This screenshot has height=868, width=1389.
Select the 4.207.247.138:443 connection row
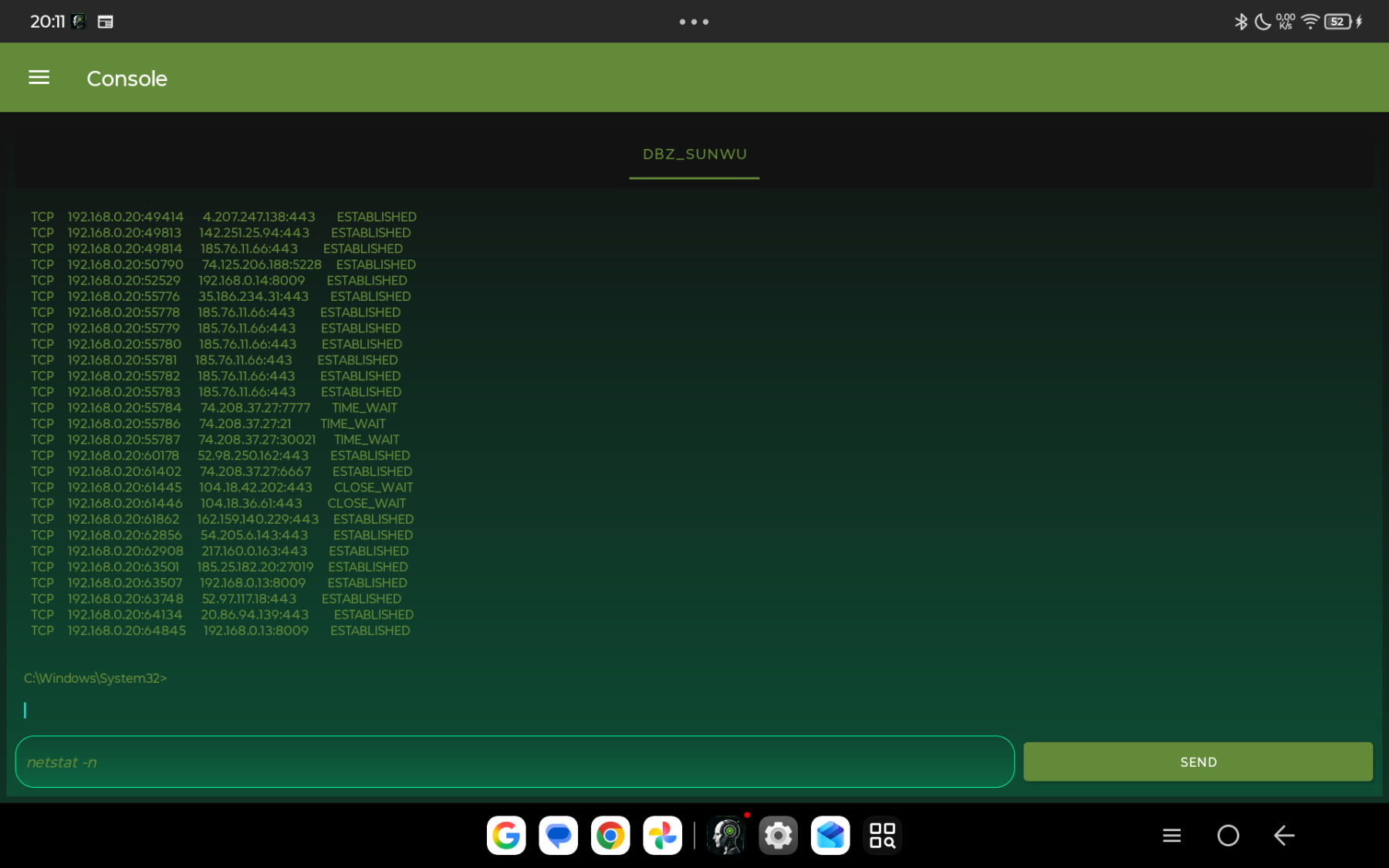(224, 217)
